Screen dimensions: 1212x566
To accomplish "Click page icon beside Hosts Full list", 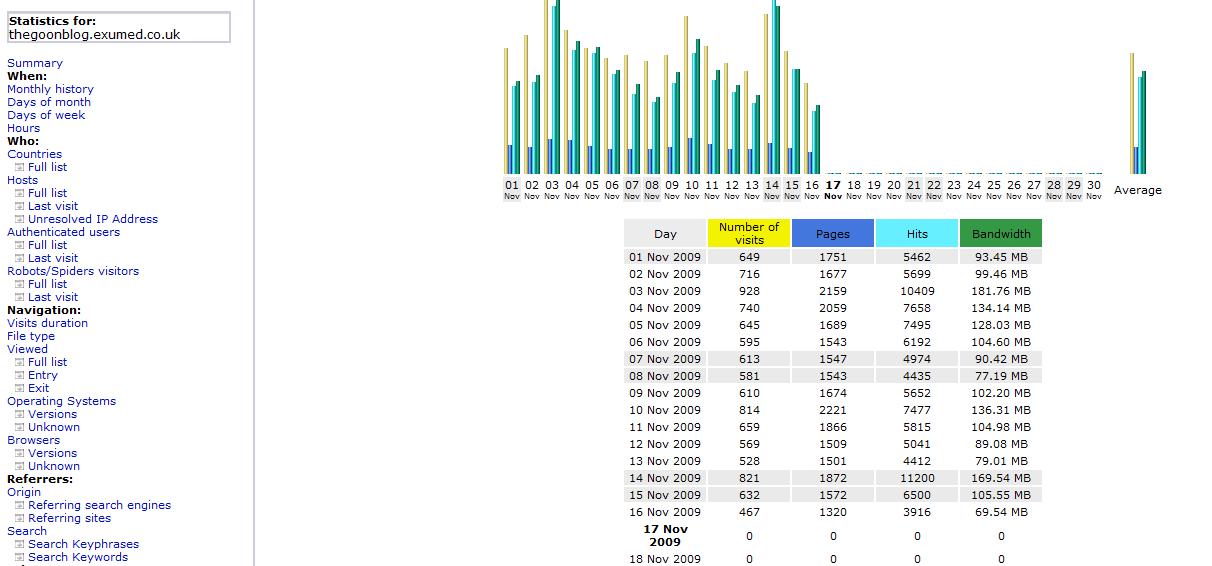I will [19, 193].
